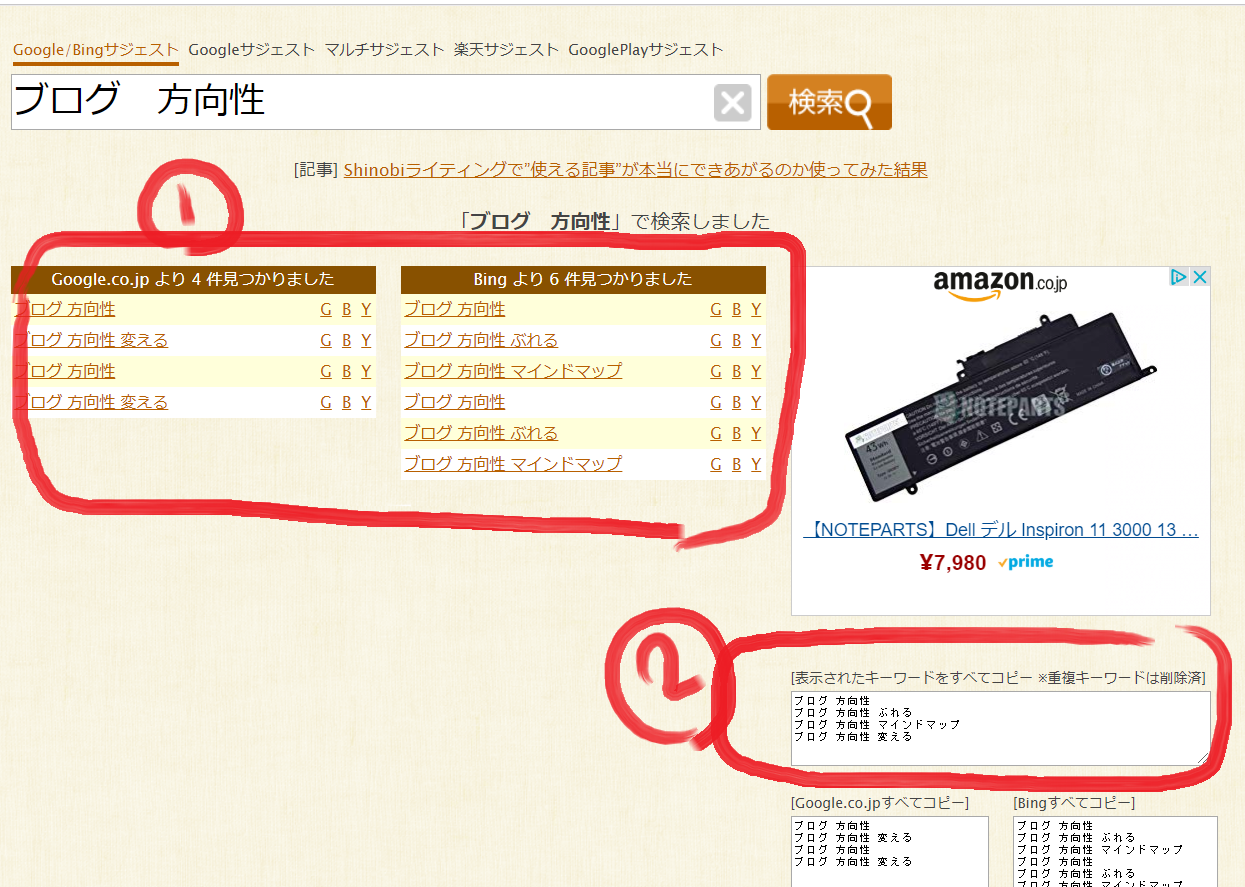Click the all-keywords copy text area
This screenshot has height=887, width=1245.
[1000, 729]
